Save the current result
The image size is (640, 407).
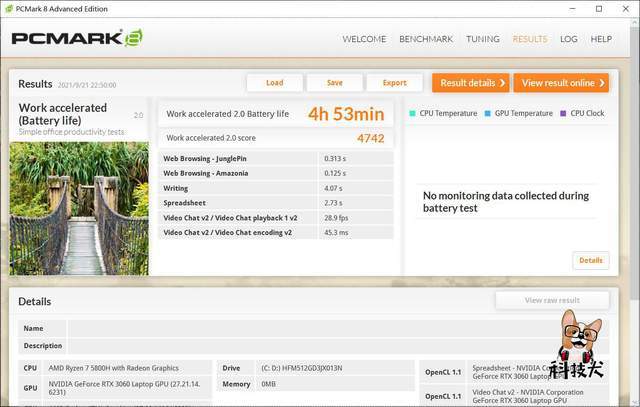(335, 83)
